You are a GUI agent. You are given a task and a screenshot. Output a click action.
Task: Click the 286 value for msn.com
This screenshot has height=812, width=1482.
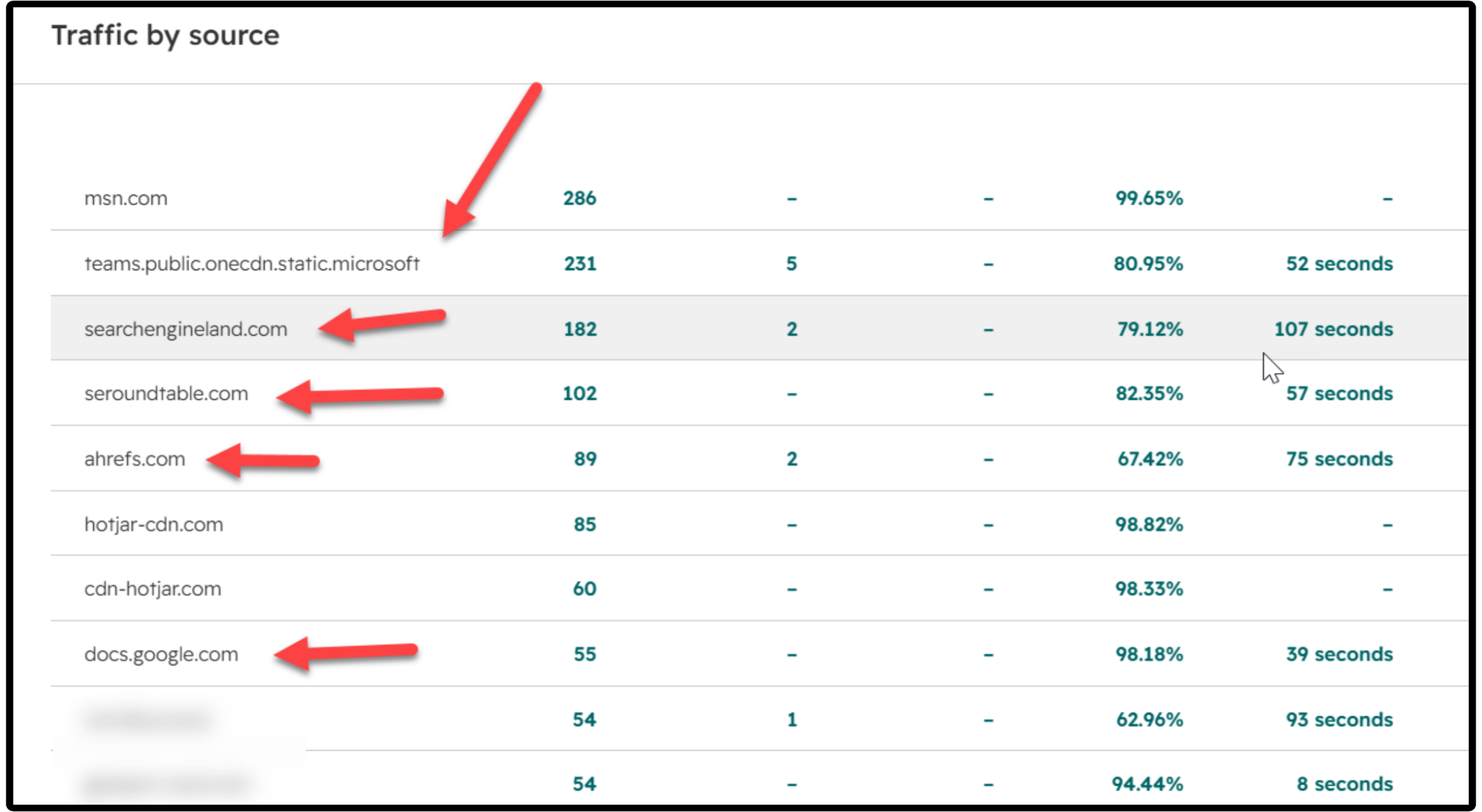580,198
